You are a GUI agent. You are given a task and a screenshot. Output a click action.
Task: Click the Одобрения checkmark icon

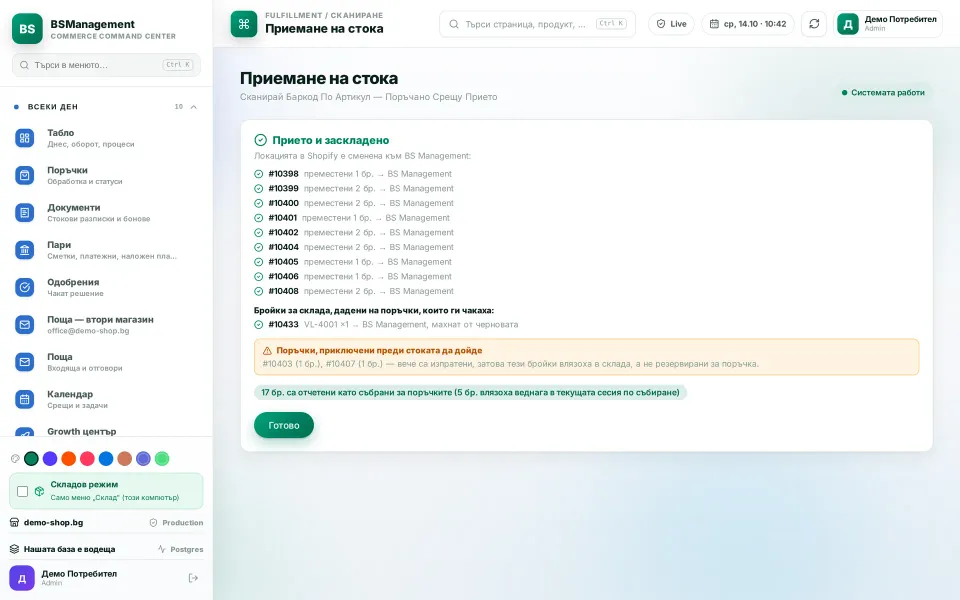tap(24, 287)
